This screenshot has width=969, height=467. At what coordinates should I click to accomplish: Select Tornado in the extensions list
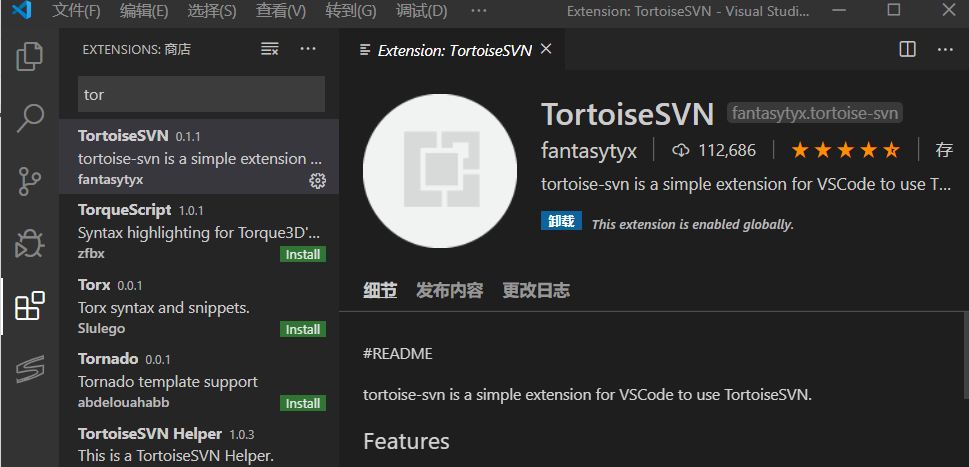199,381
